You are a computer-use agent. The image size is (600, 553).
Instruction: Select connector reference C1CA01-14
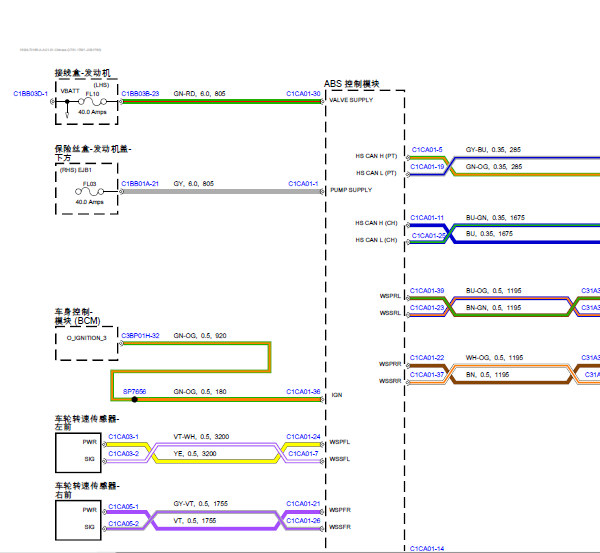(427, 549)
